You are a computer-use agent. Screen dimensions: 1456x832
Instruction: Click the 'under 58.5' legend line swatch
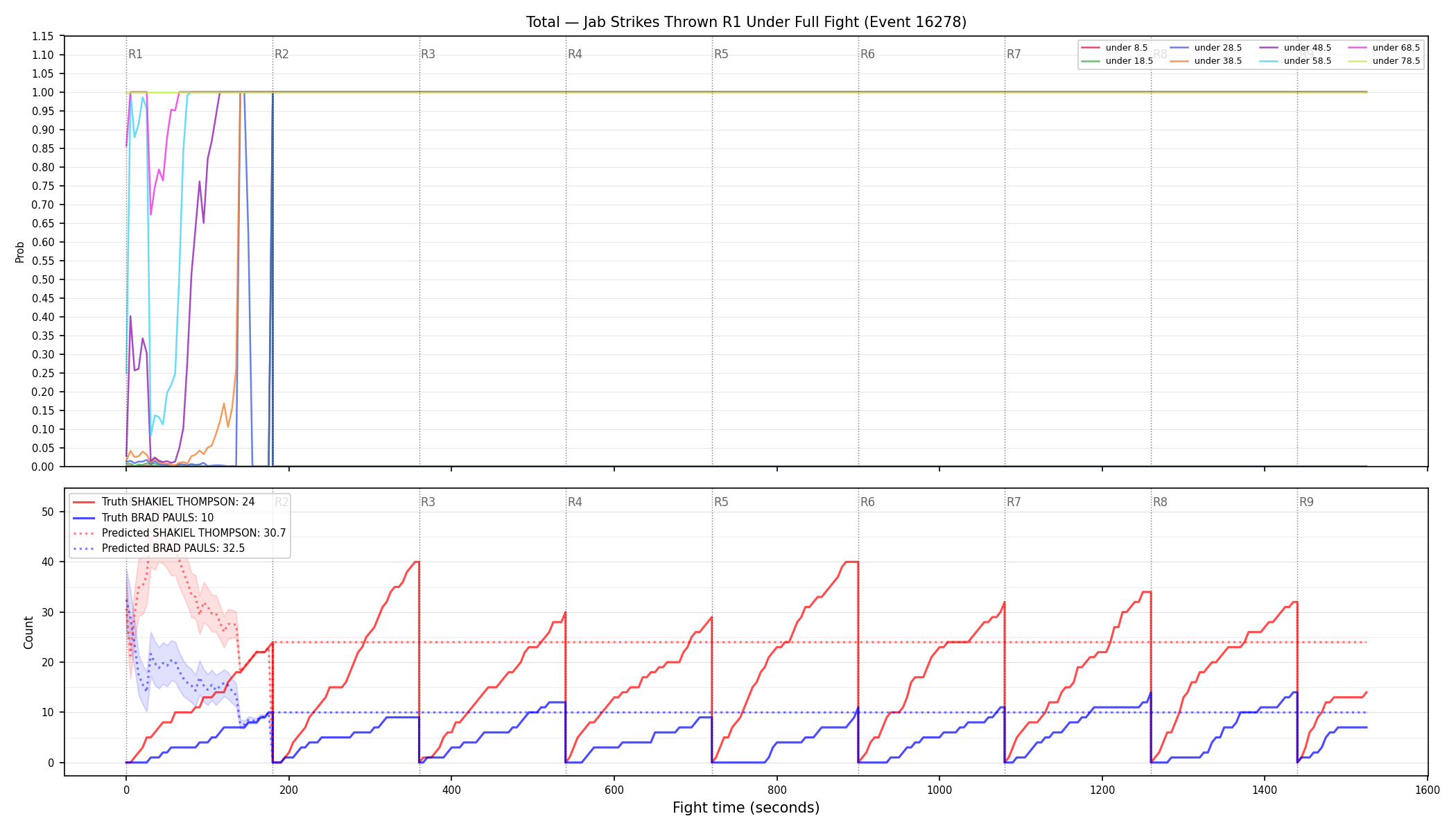pos(1268,61)
